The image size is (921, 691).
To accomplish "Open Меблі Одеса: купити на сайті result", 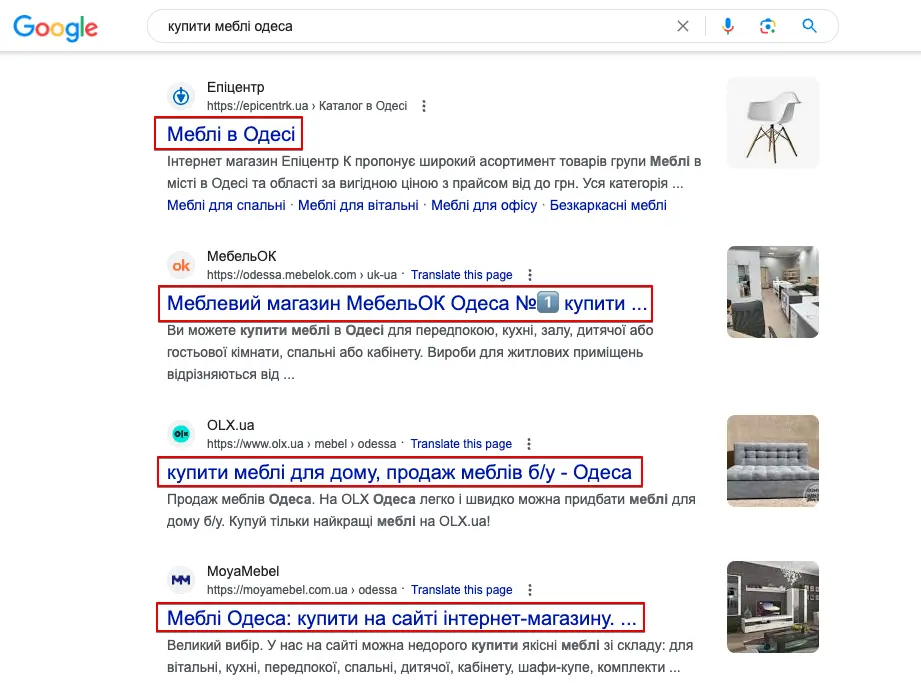I will pyautogui.click(x=401, y=618).
